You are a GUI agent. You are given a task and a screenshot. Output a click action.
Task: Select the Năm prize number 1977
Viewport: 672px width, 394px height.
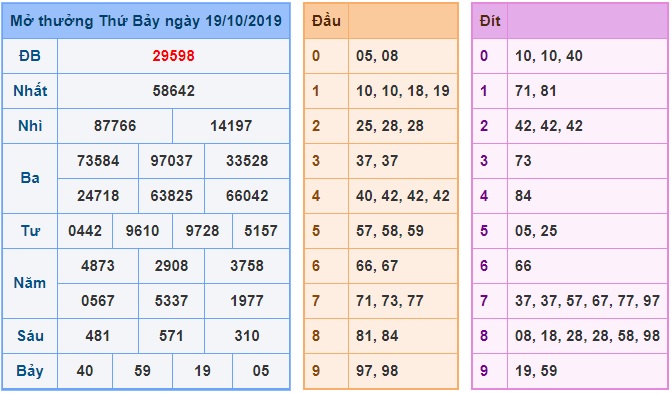(247, 301)
